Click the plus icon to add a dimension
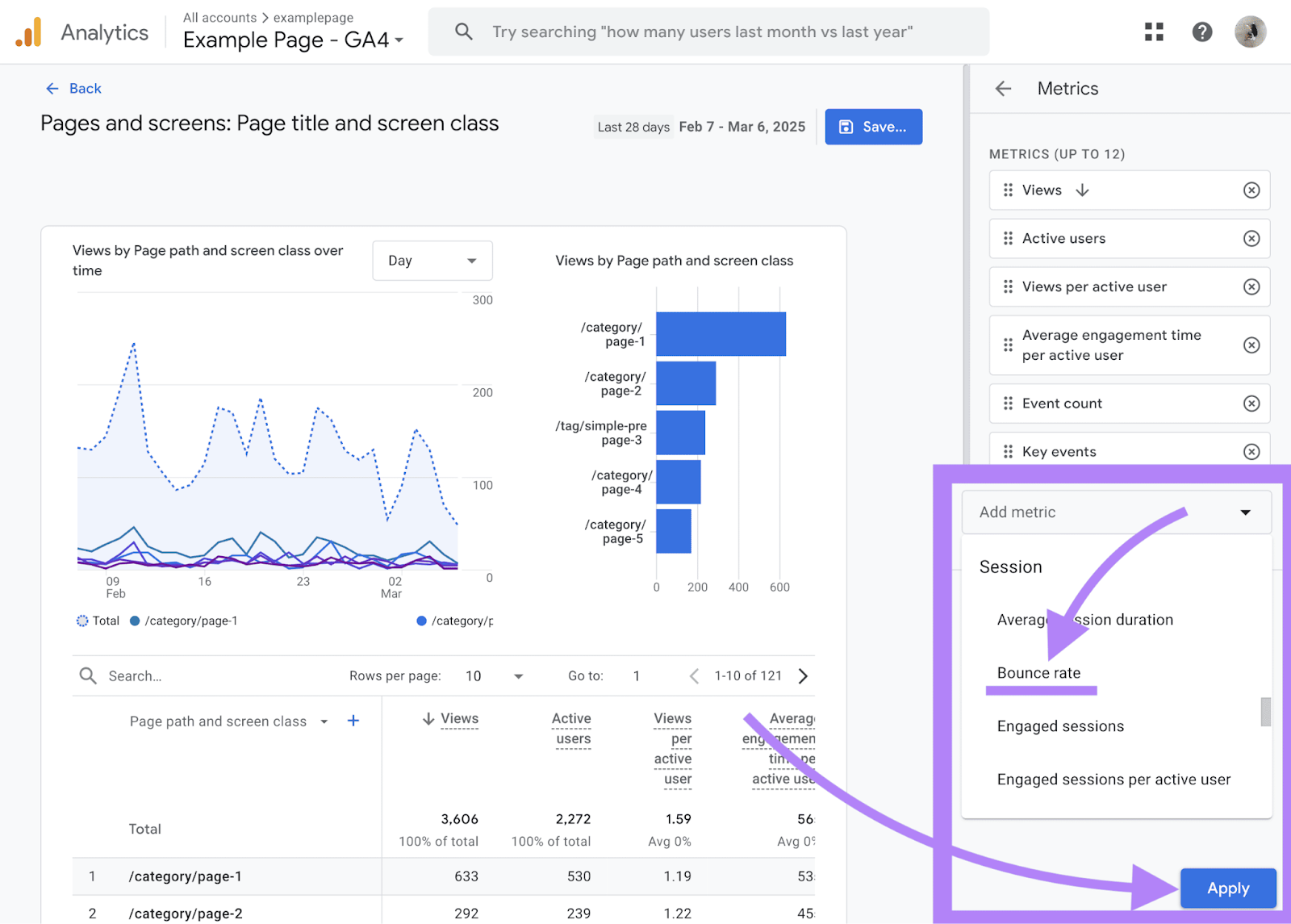This screenshot has width=1291, height=924. pyautogui.click(x=353, y=721)
